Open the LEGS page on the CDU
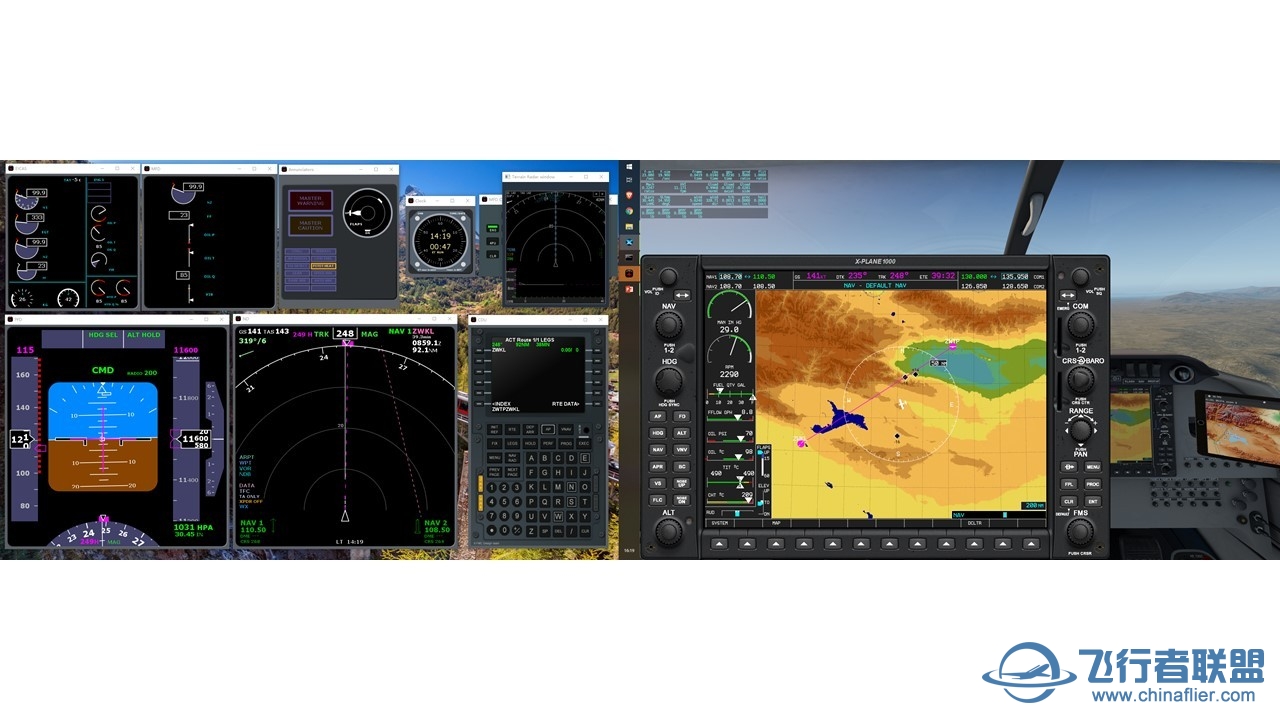1280x720 pixels. (x=512, y=443)
